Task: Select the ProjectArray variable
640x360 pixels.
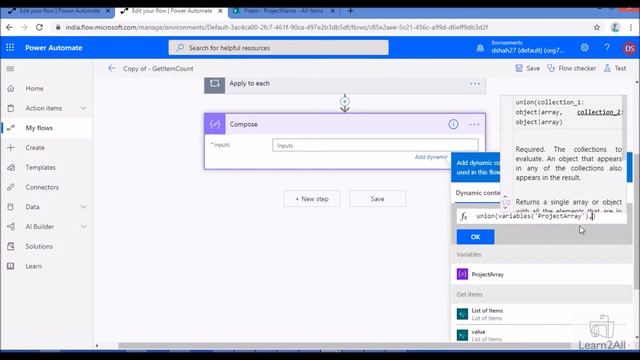Action: [543, 274]
